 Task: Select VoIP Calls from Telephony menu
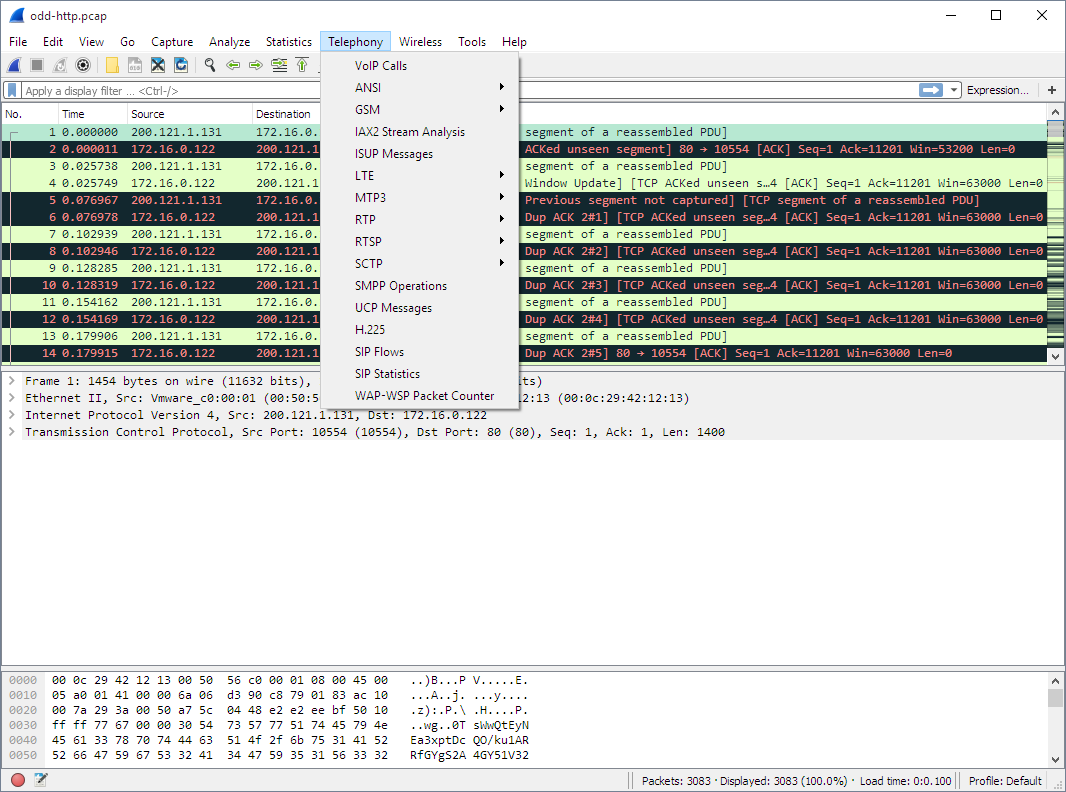coord(381,66)
